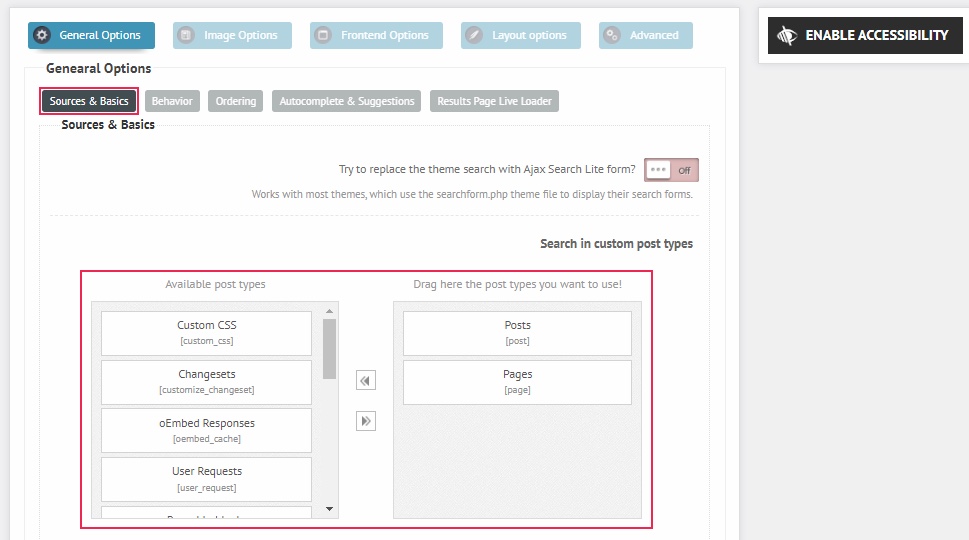
Task: Select the User Requests post type
Action: (x=206, y=479)
